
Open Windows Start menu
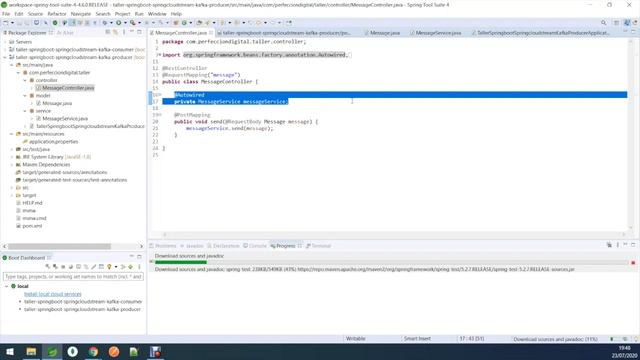click(10, 351)
